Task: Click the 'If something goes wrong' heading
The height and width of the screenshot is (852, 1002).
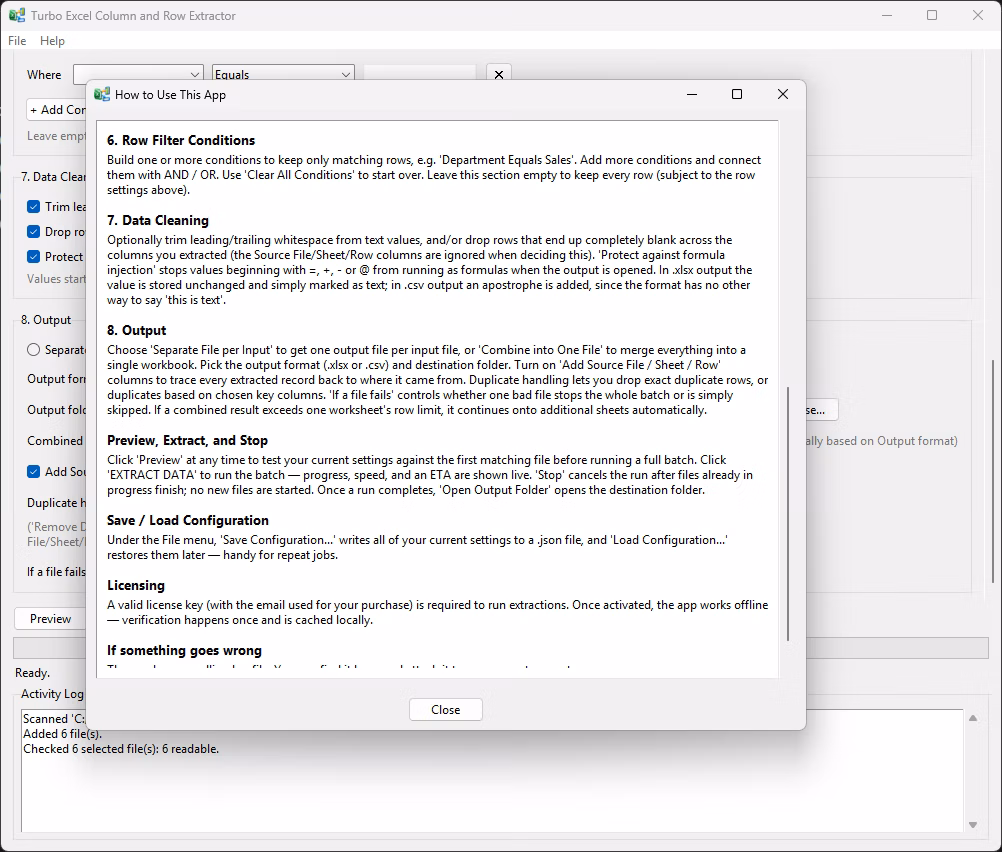Action: (x=184, y=650)
